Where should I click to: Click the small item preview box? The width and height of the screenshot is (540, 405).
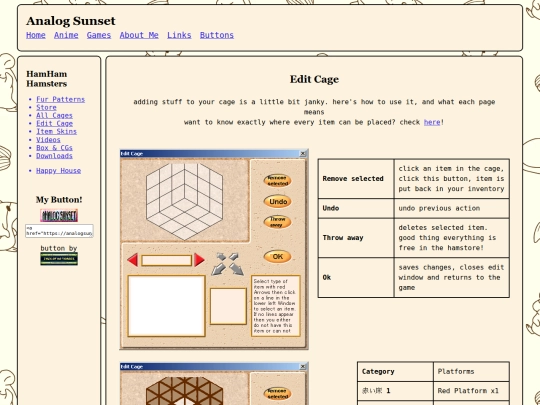point(228,306)
